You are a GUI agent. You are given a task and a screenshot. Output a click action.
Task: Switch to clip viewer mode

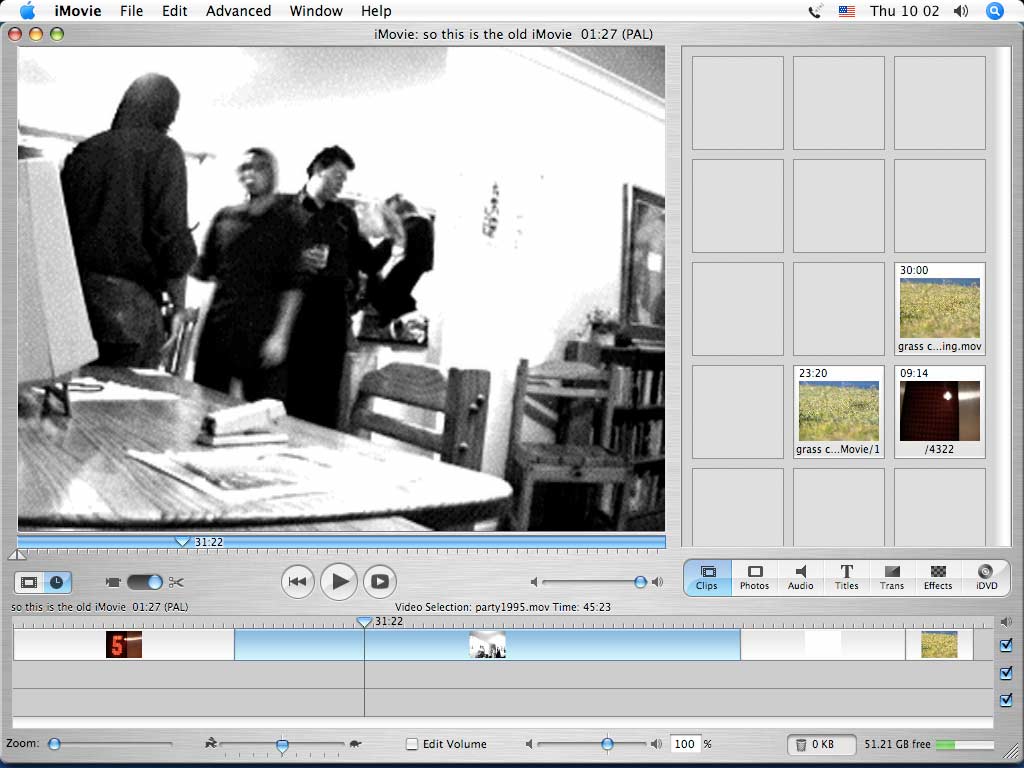(x=29, y=582)
